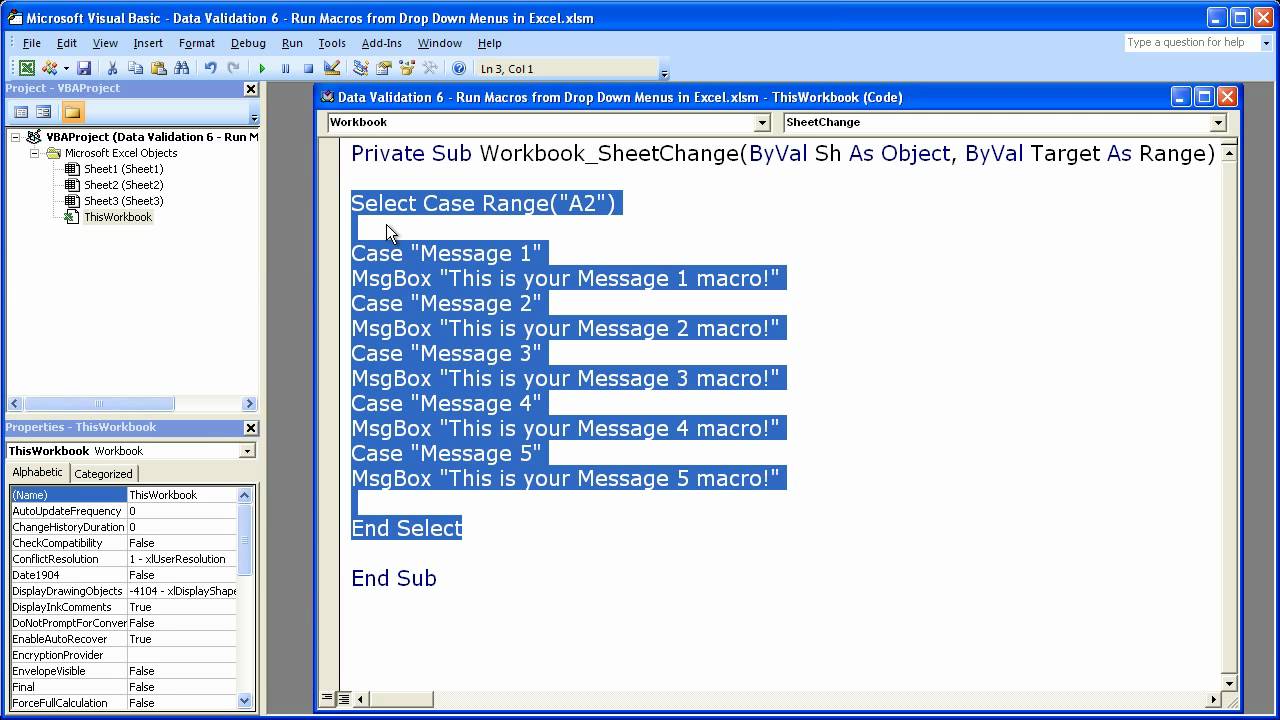Image resolution: width=1280 pixels, height=720 pixels.
Task: Click the Toolbox icon
Action: pyautogui.click(x=430, y=68)
